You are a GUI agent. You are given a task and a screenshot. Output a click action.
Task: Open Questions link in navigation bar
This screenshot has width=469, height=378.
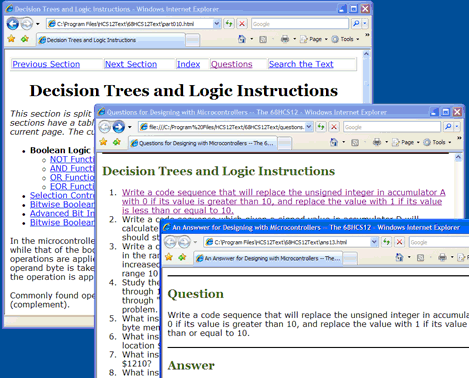(231, 64)
